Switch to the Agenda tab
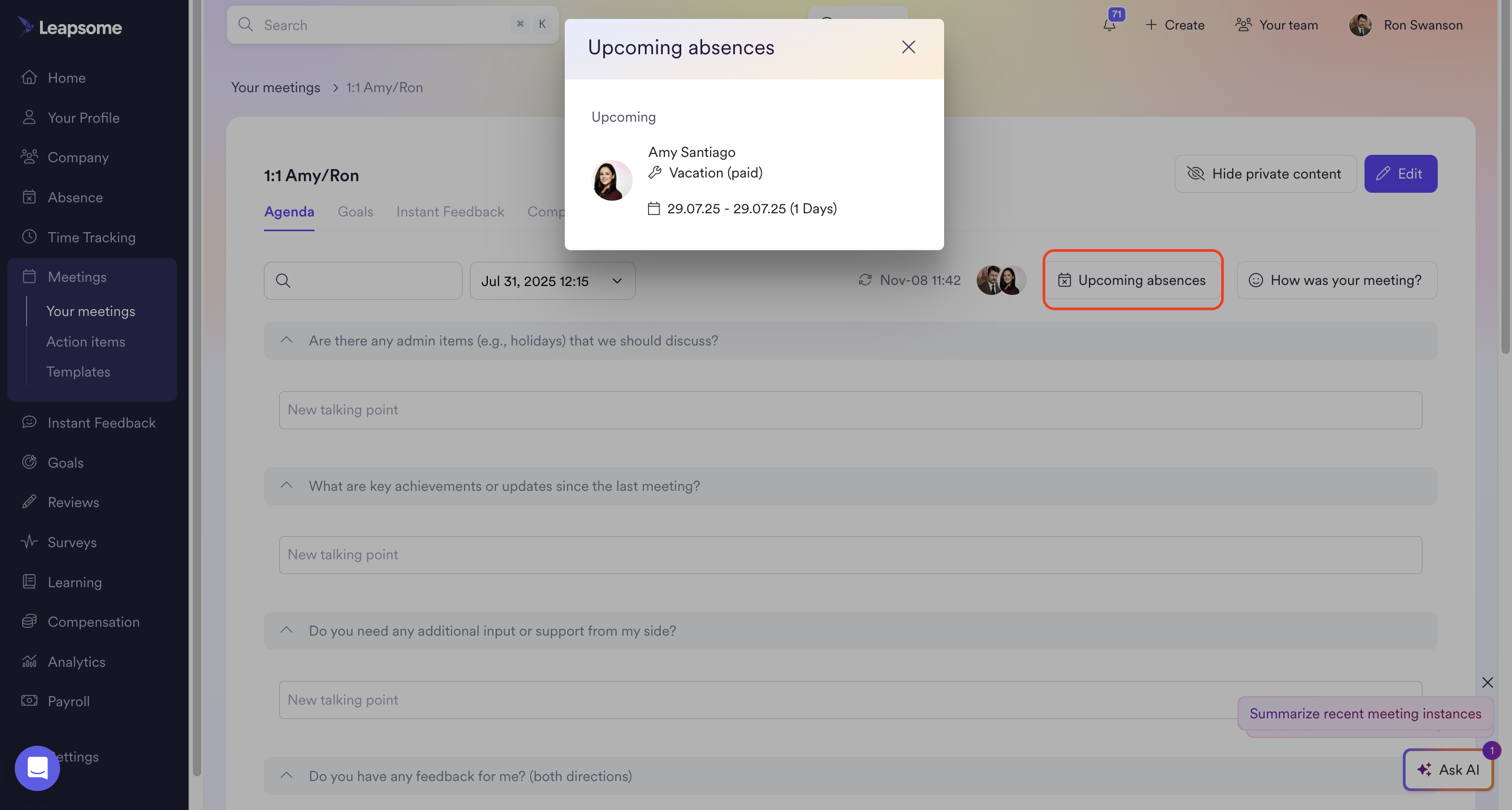 click(x=289, y=211)
